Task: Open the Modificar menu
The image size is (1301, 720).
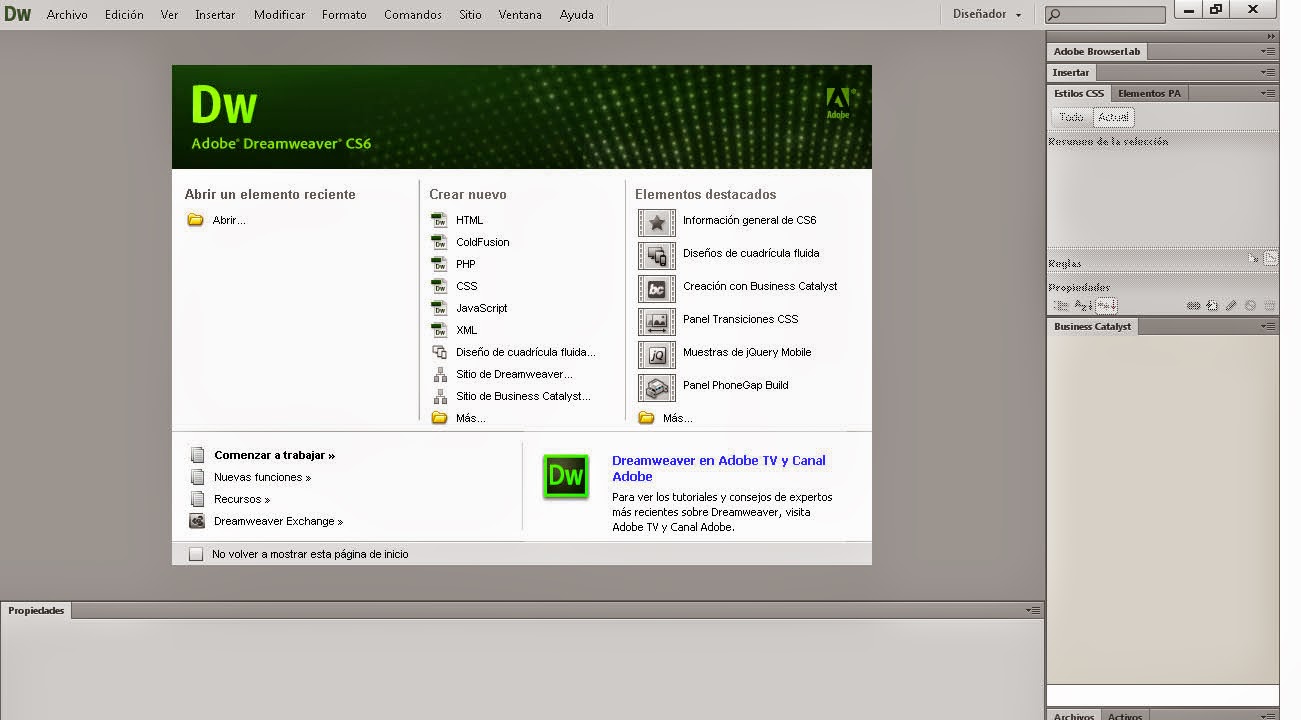Action: pos(278,14)
